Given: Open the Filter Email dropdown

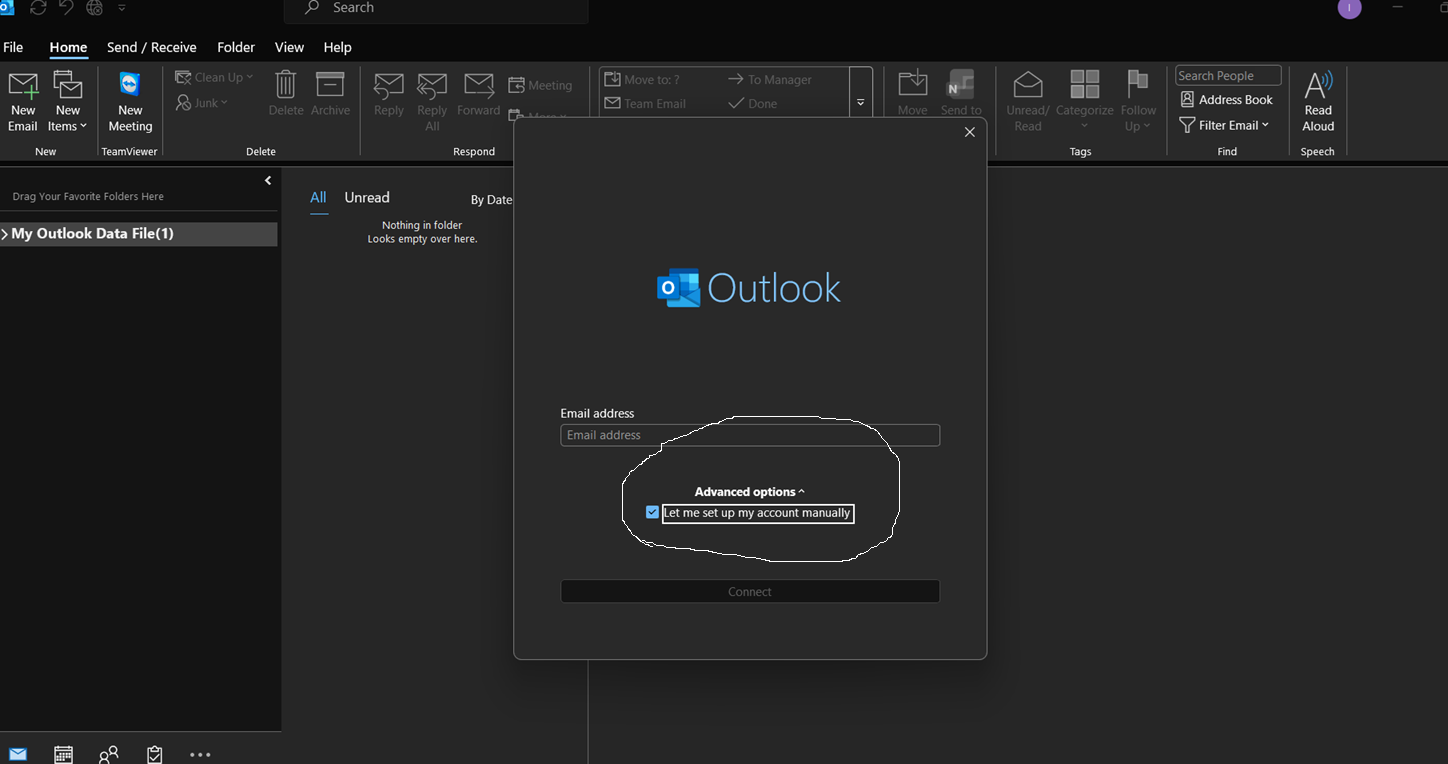Looking at the screenshot, I should [1225, 125].
